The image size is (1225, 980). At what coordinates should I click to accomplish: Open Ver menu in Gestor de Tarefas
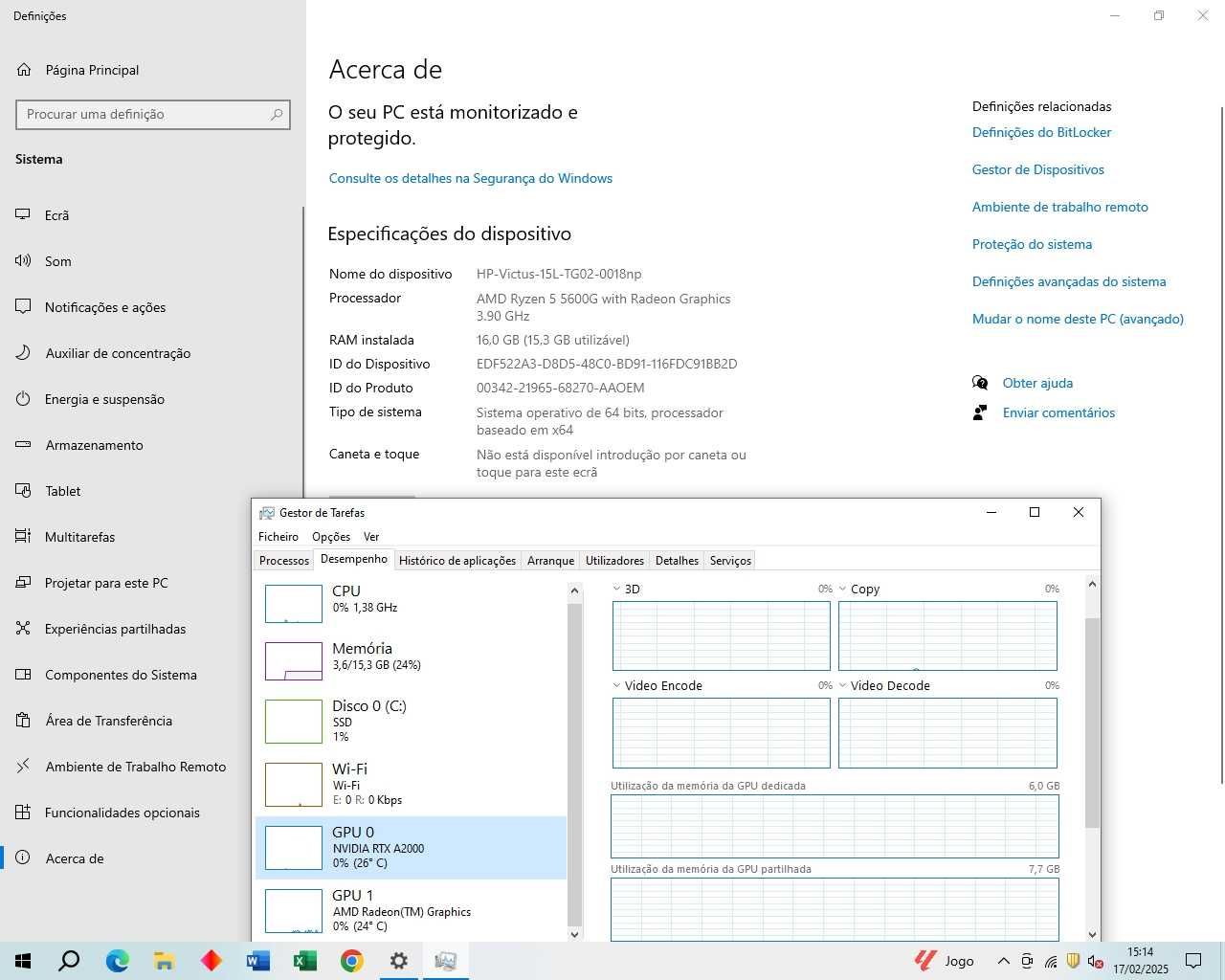371,537
